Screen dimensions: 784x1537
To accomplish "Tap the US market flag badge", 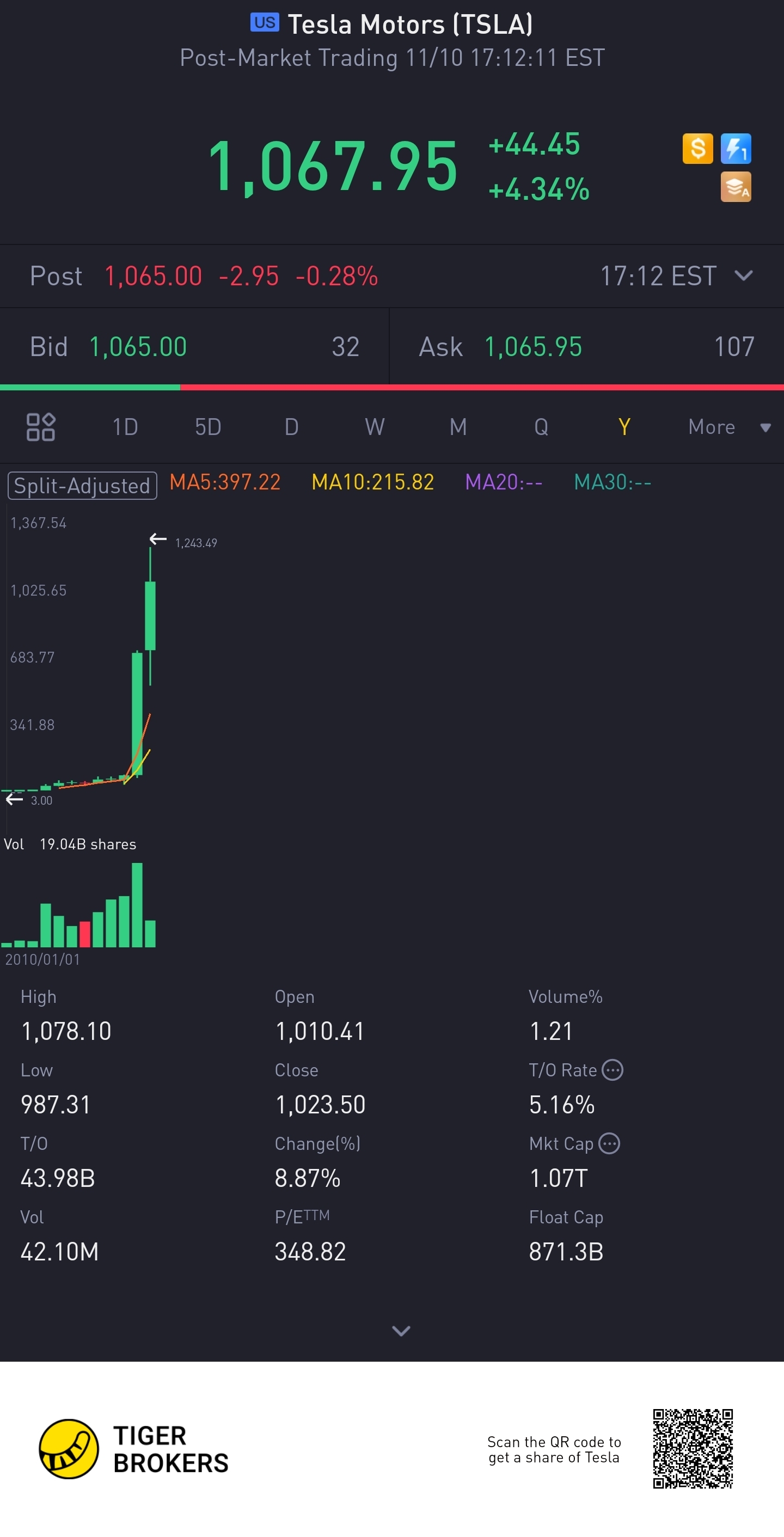I will [x=264, y=23].
